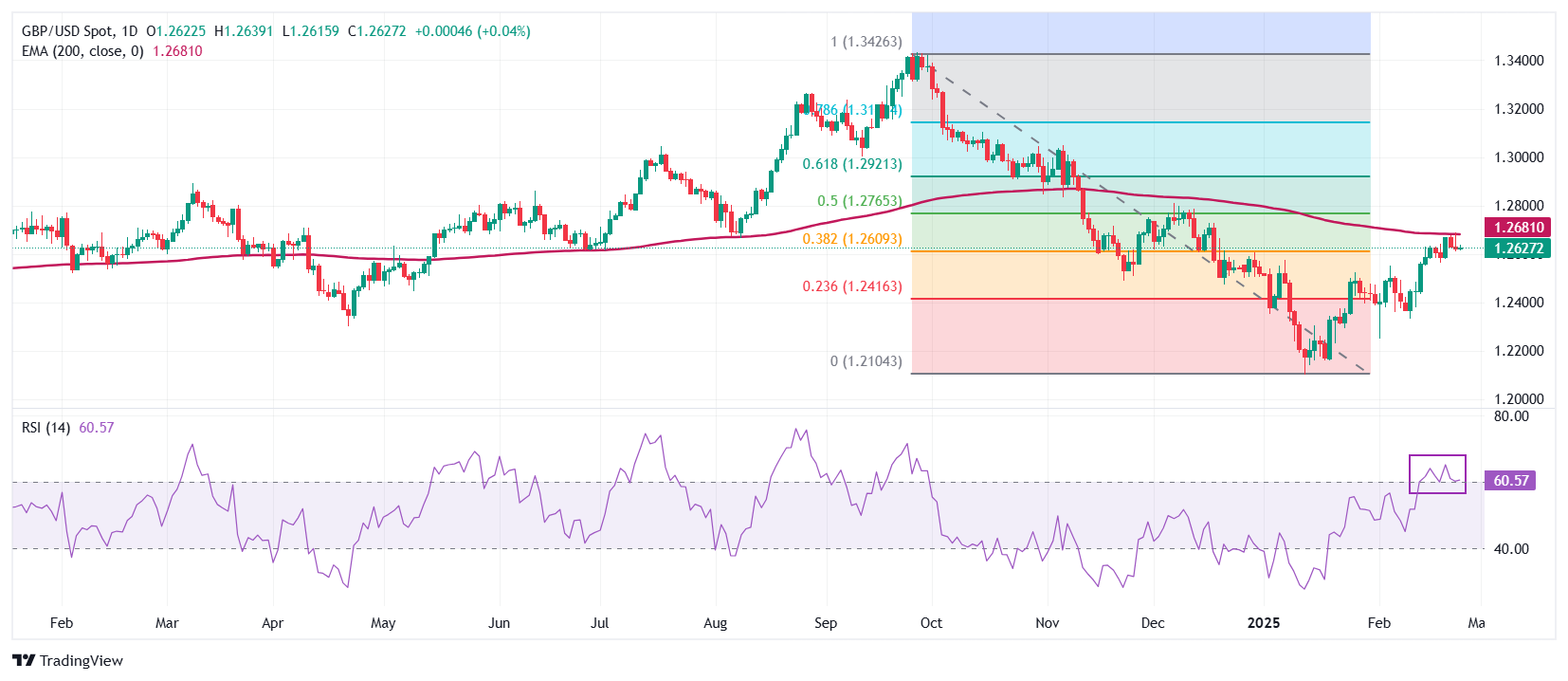Click the green 1.26272 price axis label
The height and width of the screenshot is (681, 1568).
click(x=1519, y=248)
